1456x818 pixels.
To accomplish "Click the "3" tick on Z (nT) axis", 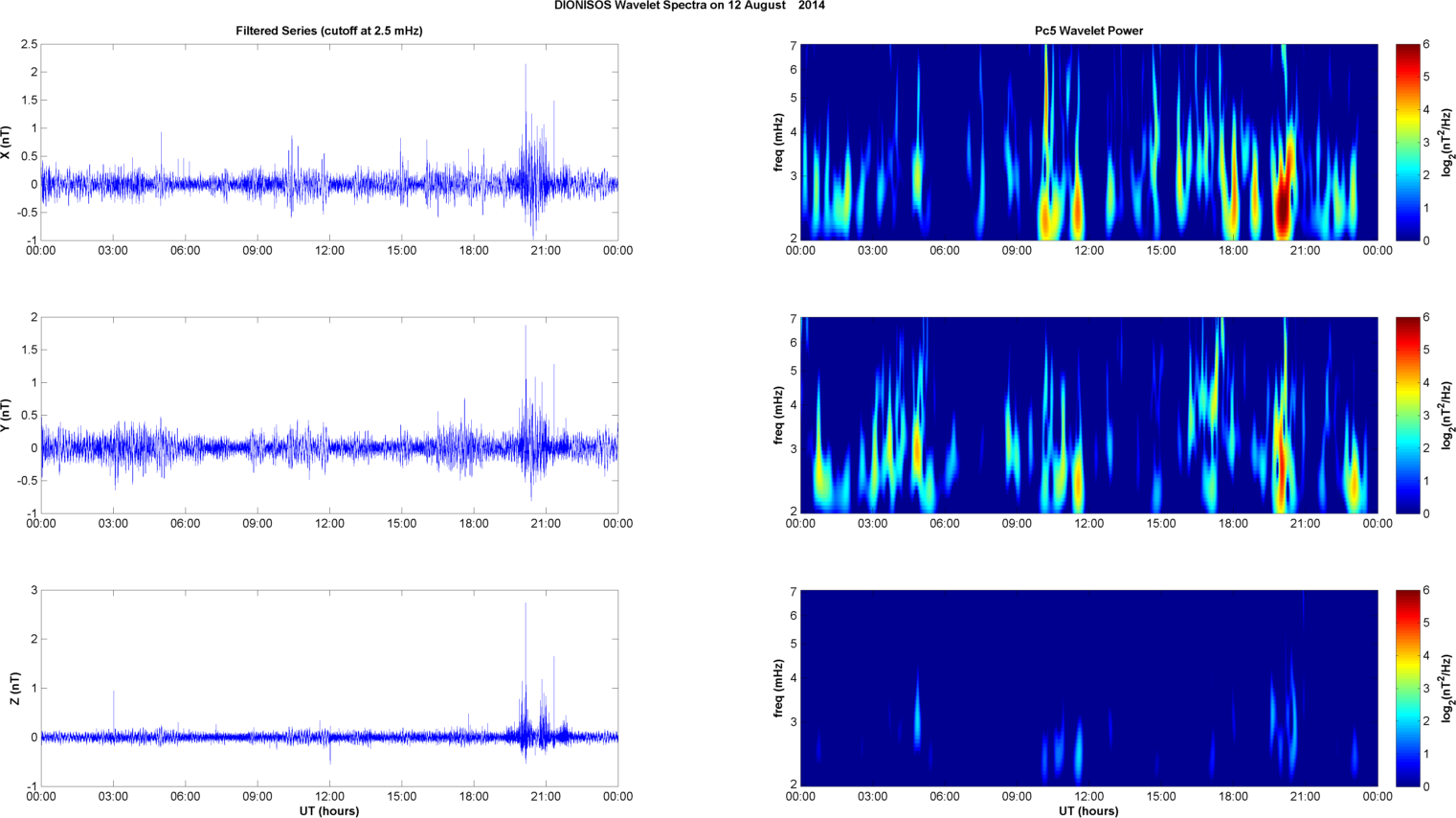I will click(x=34, y=591).
